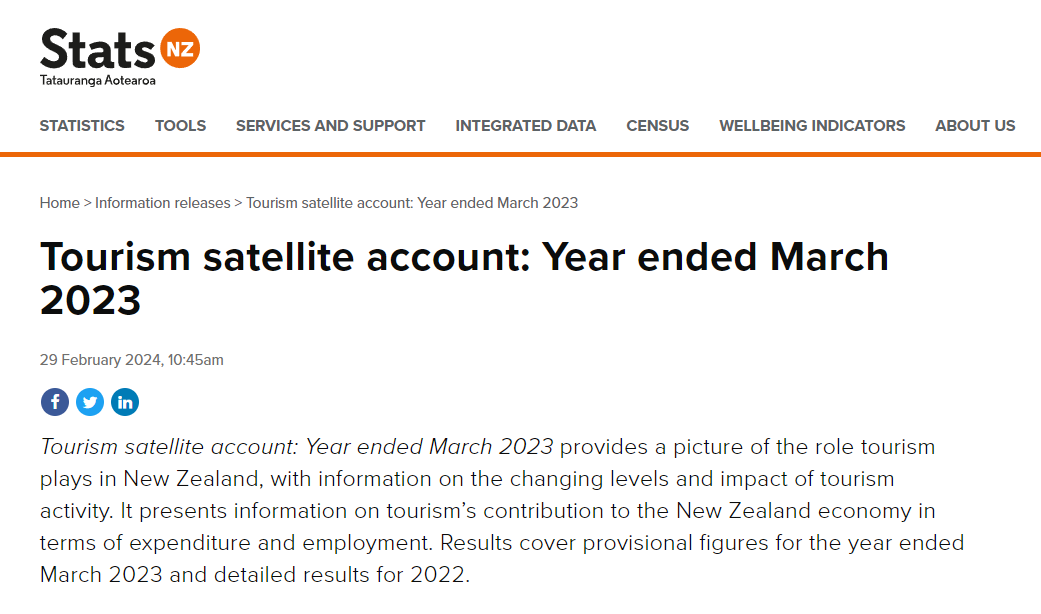Click the orange NZ circle badge

tap(180, 48)
